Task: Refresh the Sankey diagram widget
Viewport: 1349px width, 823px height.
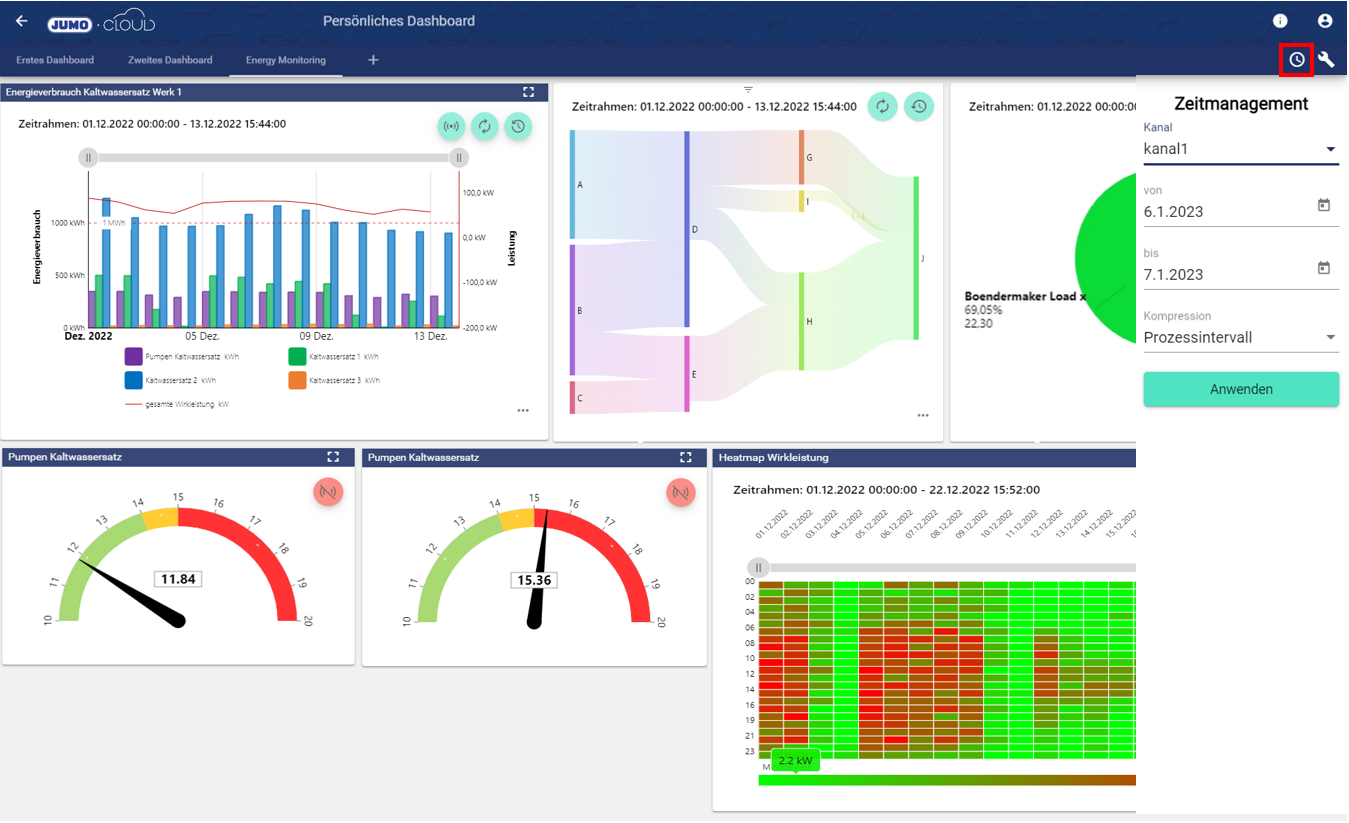Action: 882,106
